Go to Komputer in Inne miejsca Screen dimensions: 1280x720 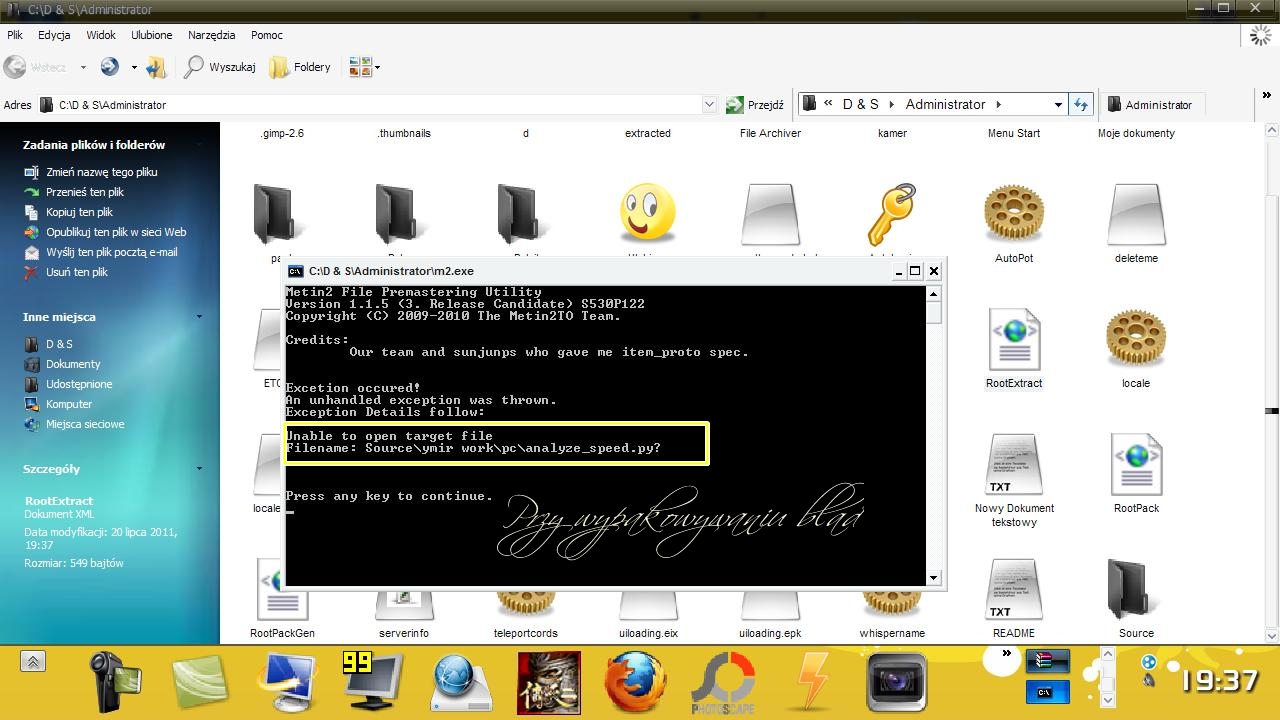[x=69, y=404]
